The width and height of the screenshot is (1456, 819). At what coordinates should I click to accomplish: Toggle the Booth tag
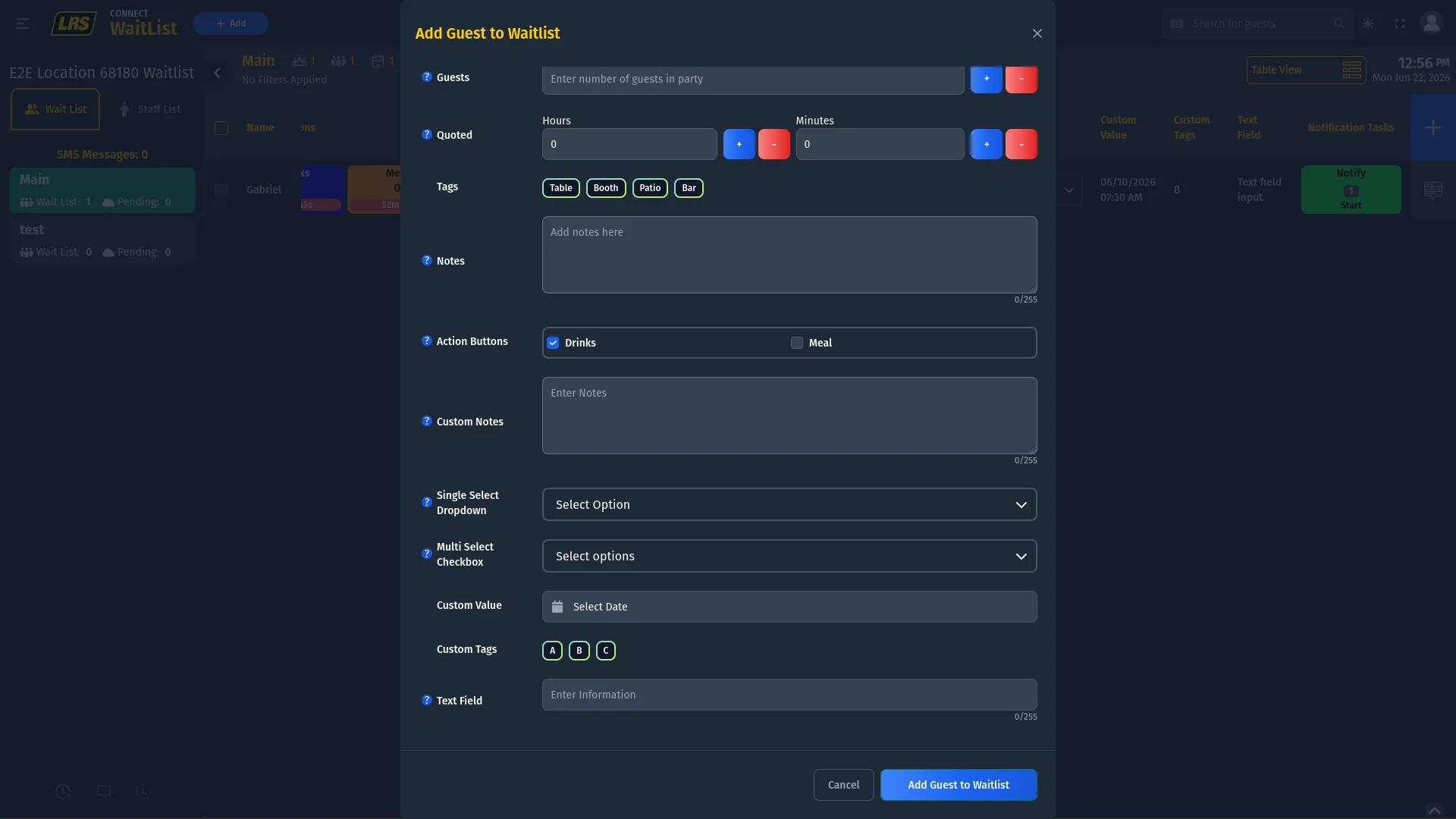[606, 188]
